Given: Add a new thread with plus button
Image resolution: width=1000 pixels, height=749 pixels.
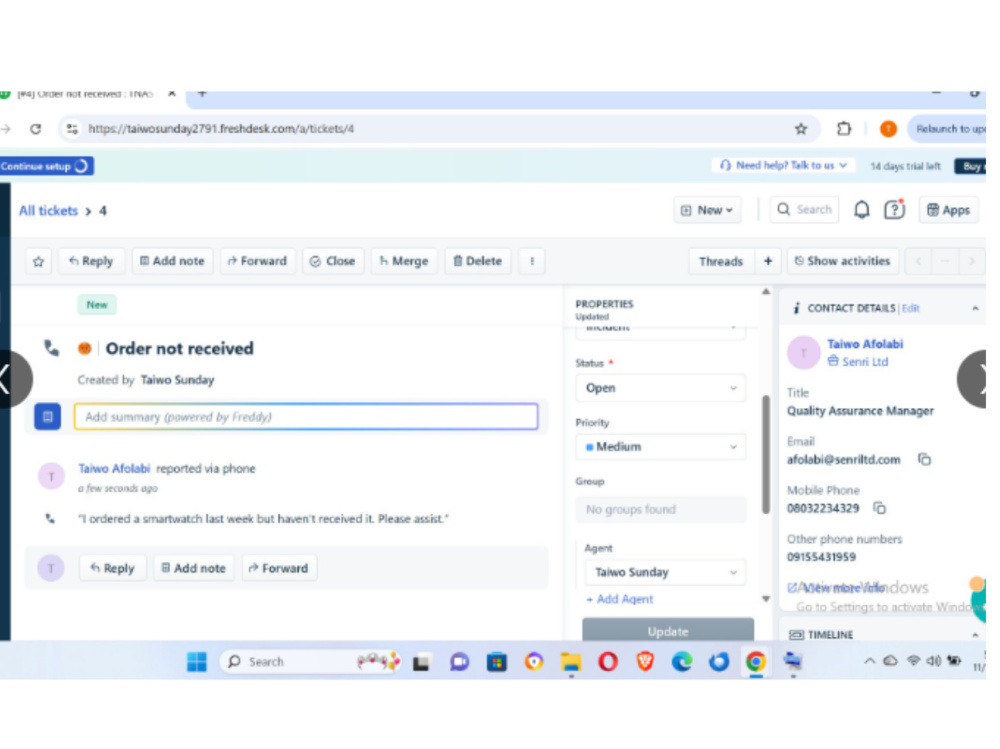Looking at the screenshot, I should point(768,262).
